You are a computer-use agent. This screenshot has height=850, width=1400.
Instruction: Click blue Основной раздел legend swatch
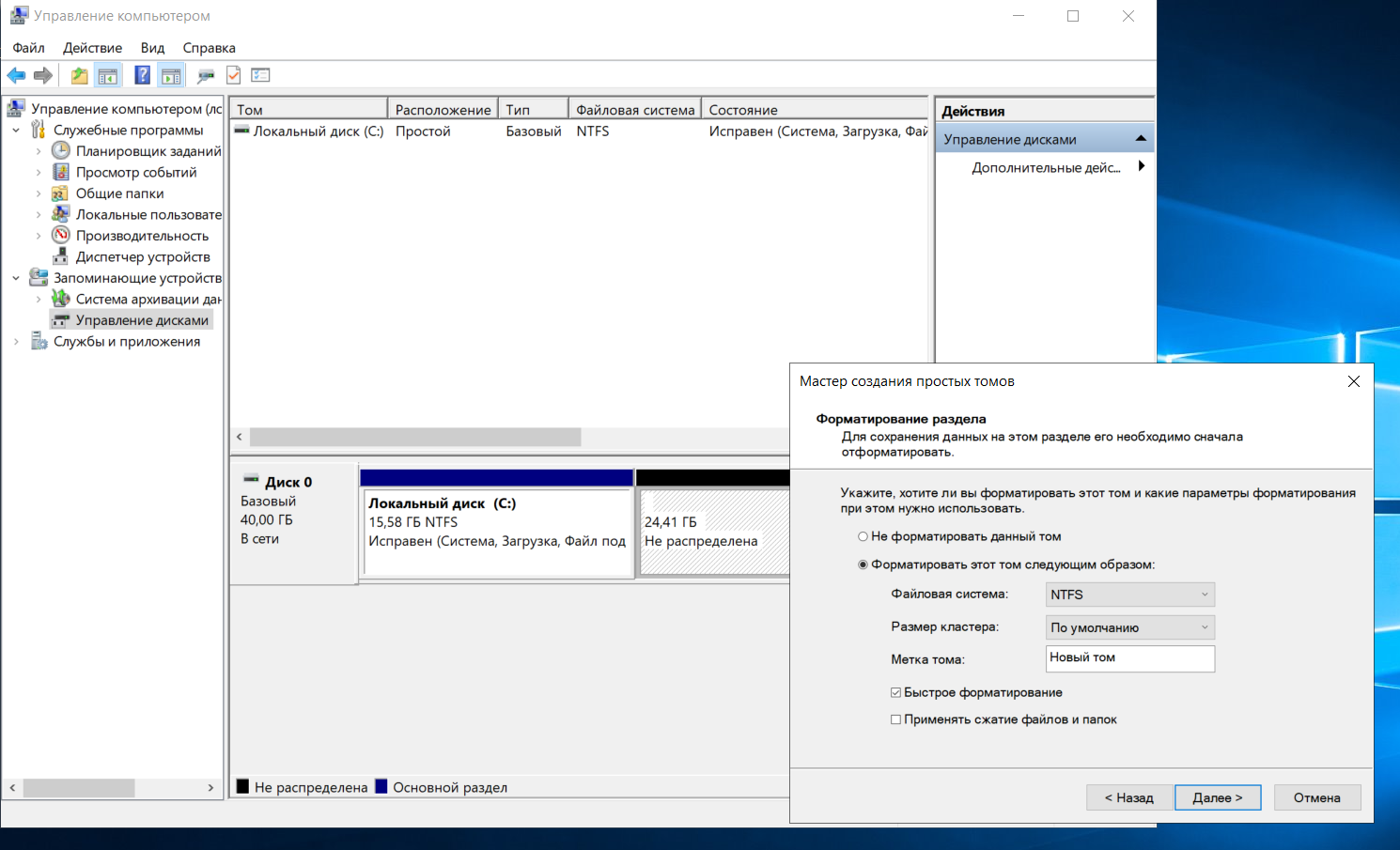point(381,786)
